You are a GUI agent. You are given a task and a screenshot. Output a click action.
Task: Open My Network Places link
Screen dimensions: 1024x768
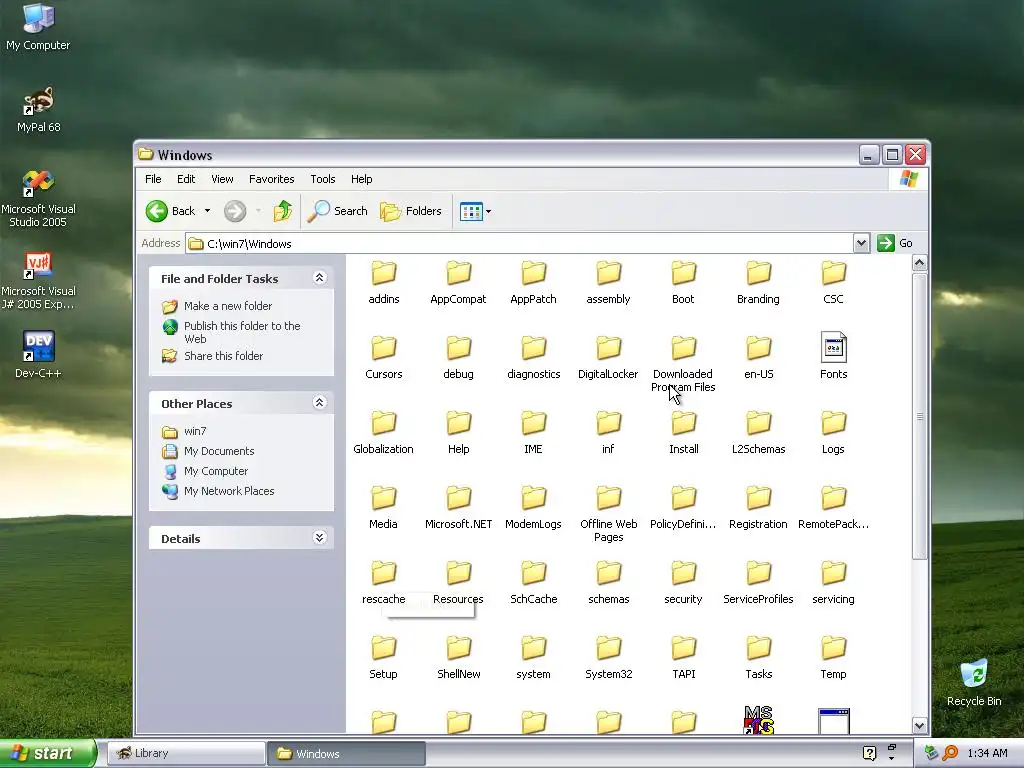click(229, 491)
